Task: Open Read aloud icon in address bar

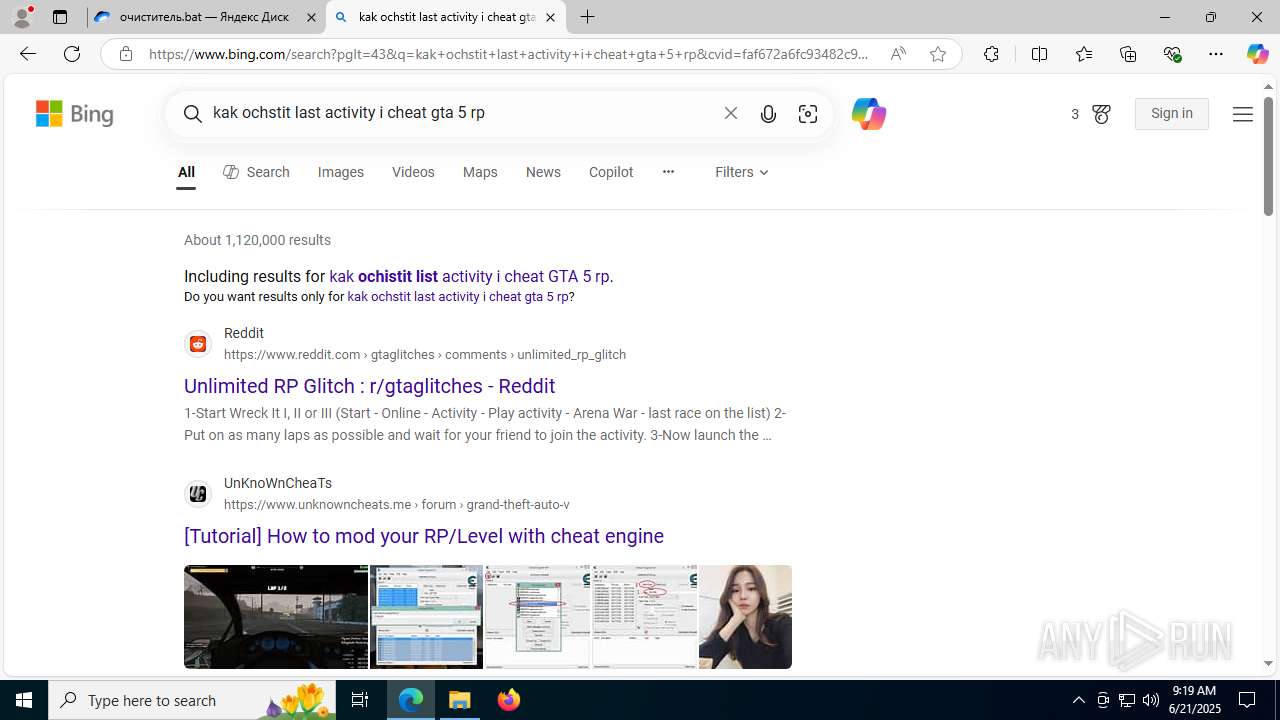Action: pyautogui.click(x=898, y=54)
